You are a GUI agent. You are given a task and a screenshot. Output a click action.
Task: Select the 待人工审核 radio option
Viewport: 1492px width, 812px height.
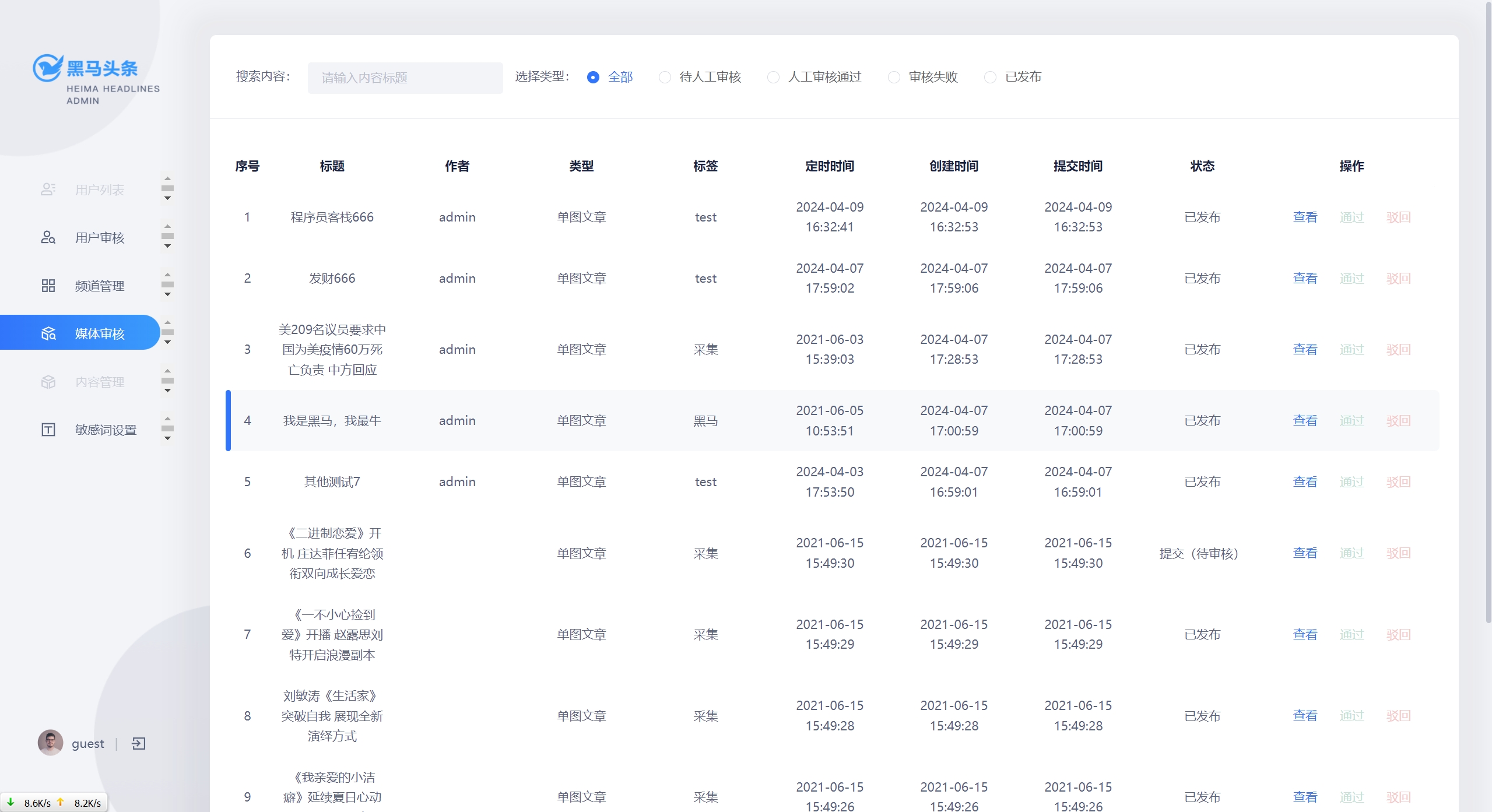point(665,77)
